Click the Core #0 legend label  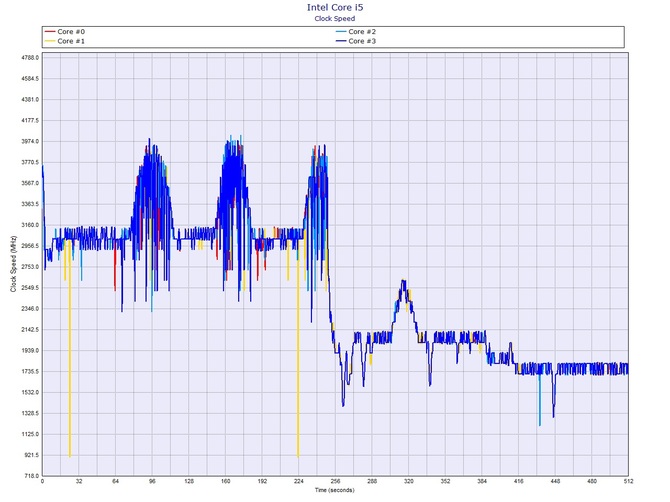point(71,32)
